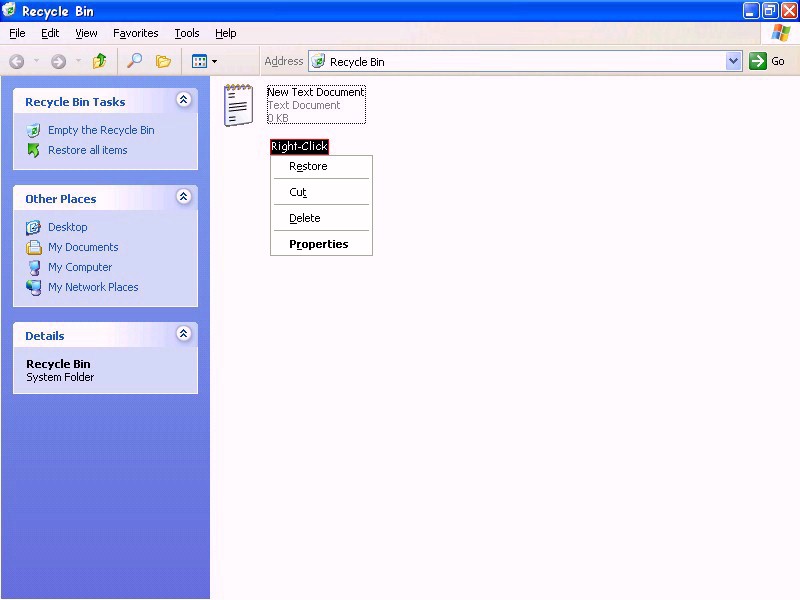Click the Forward navigation arrow
The image size is (800, 600).
pos(58,62)
